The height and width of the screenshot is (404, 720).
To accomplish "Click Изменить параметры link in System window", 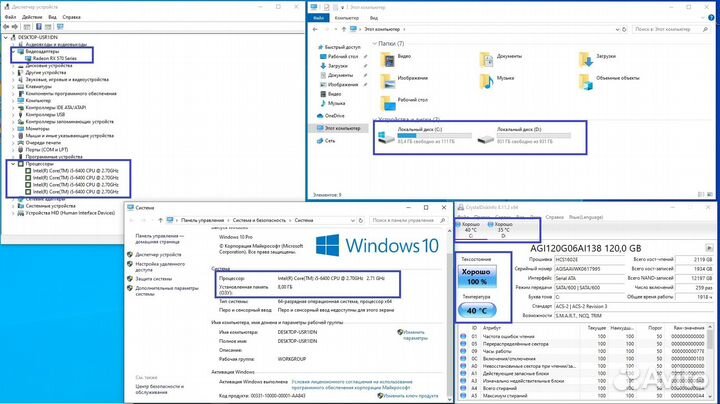I will point(415,335).
